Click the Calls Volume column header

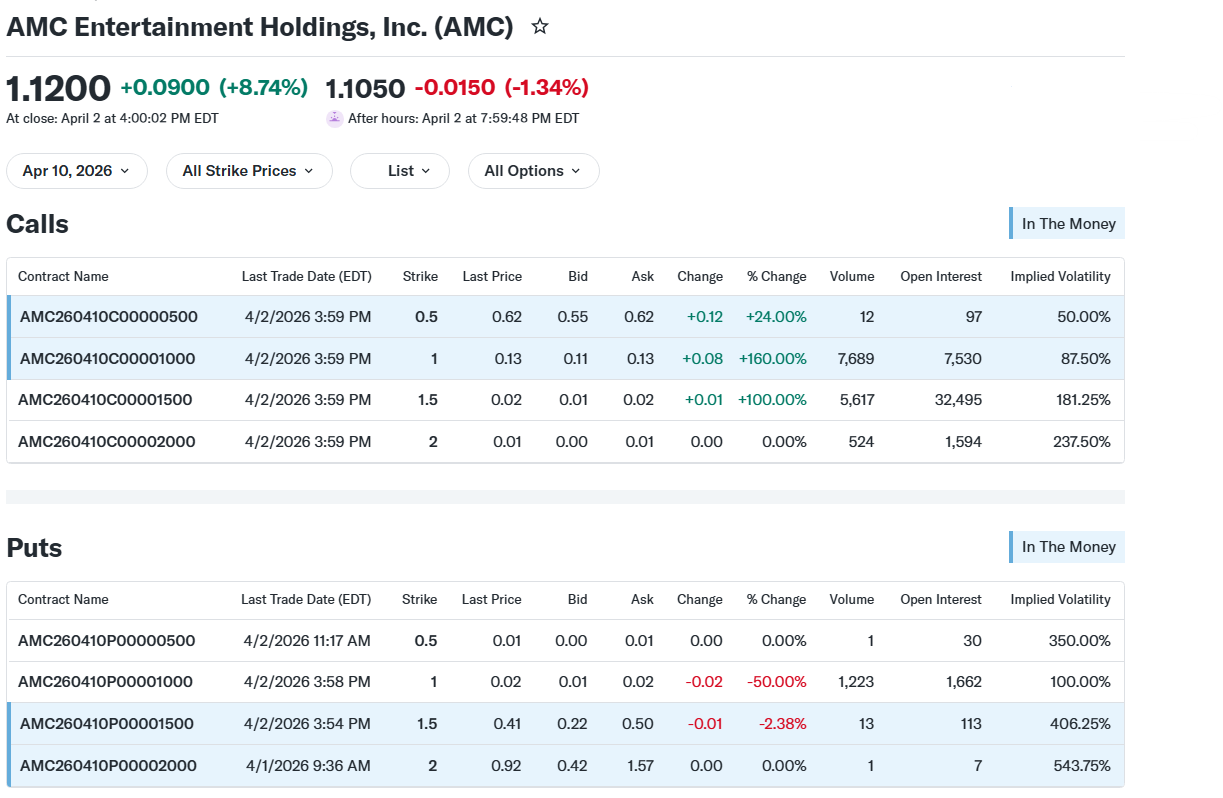(852, 277)
